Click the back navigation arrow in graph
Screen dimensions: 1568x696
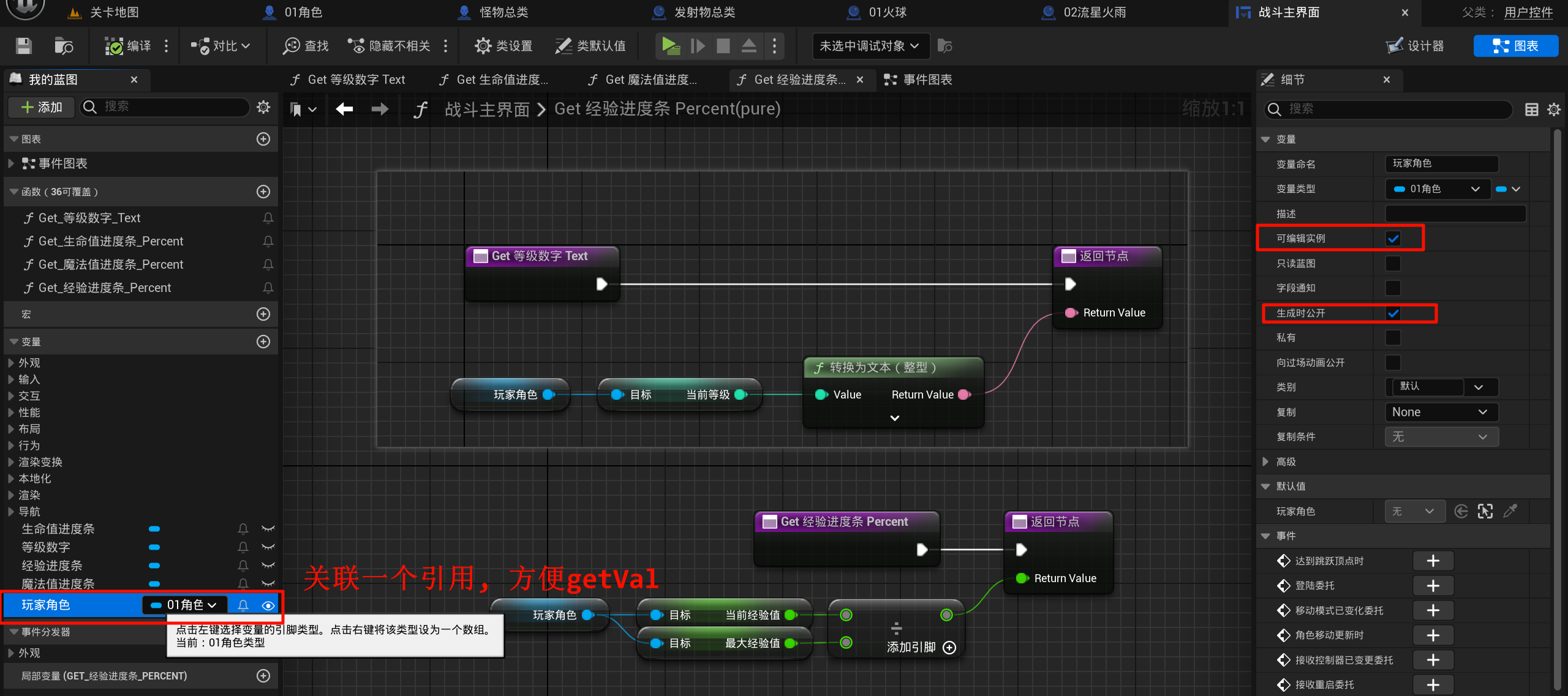pyautogui.click(x=344, y=110)
